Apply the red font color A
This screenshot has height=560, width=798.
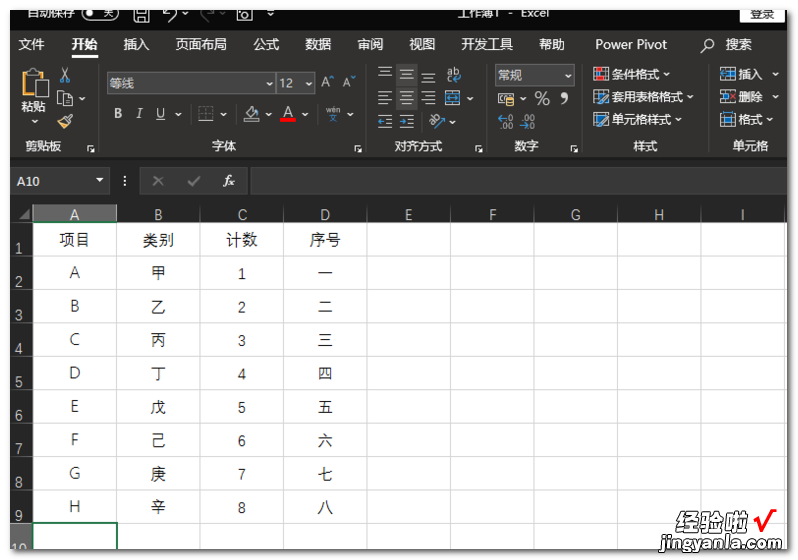288,114
